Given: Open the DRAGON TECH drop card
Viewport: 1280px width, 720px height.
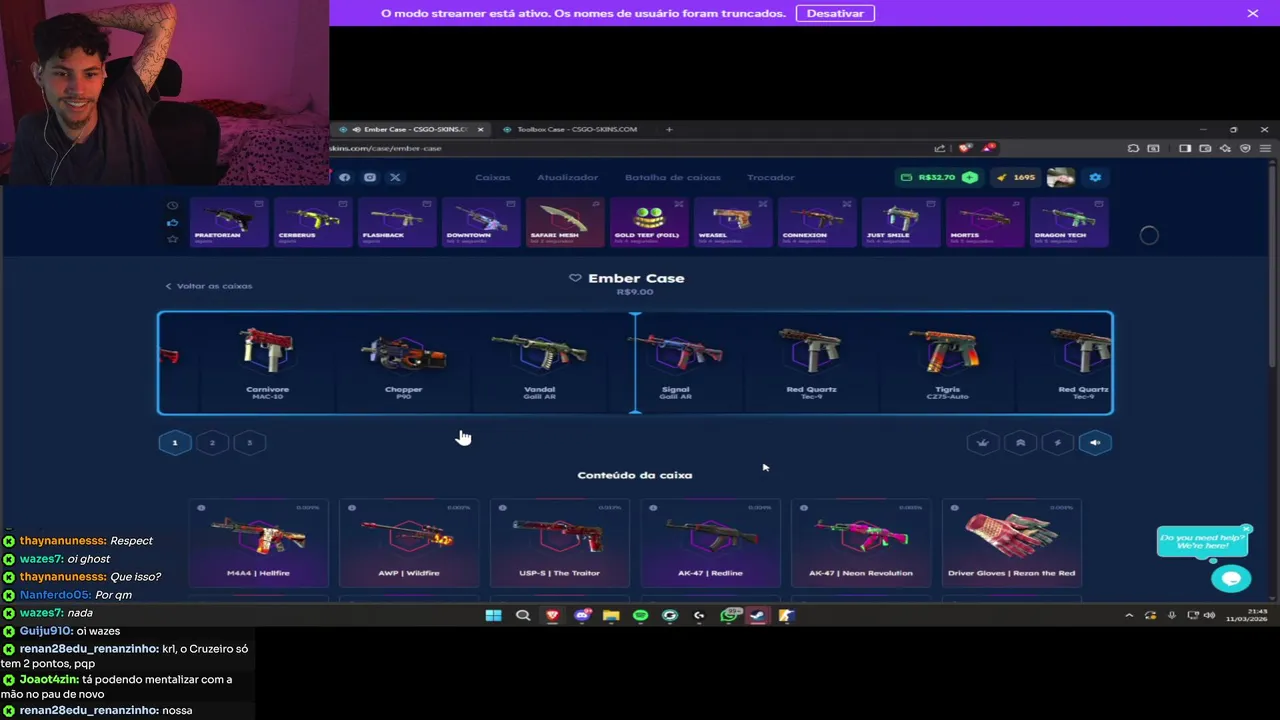Looking at the screenshot, I should pos(1067,222).
